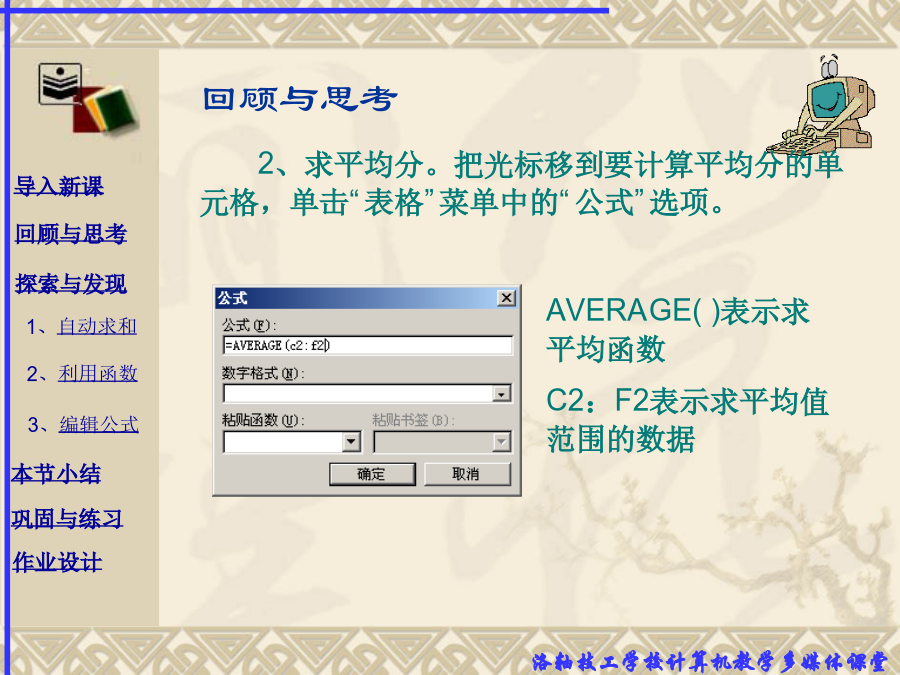Viewport: 900px width, 675px height.
Task: Open the 本节小结 sidebar link
Action: tap(56, 474)
